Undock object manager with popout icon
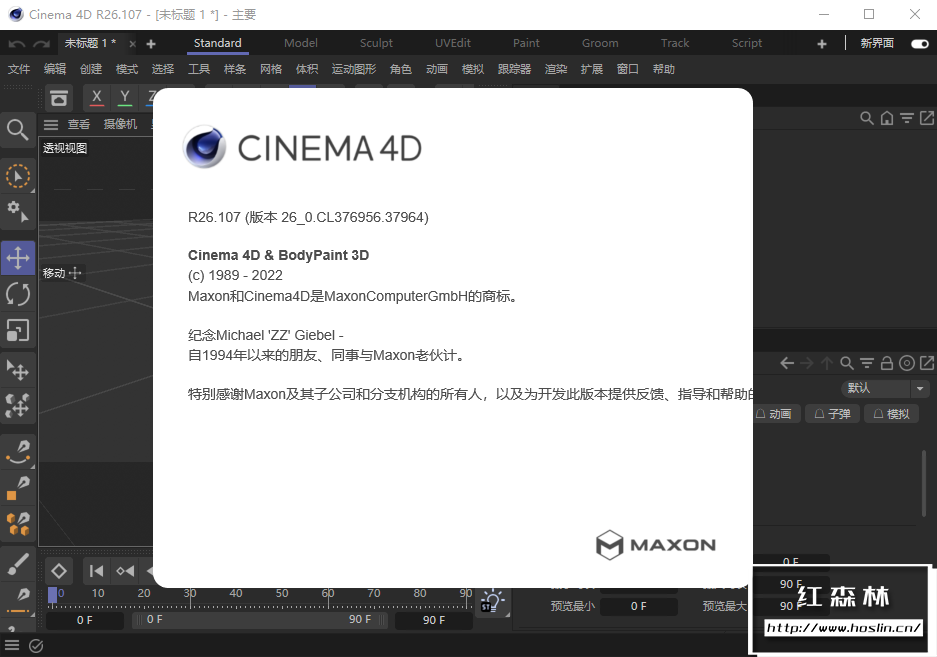Viewport: 937px width, 657px height. 926,118
